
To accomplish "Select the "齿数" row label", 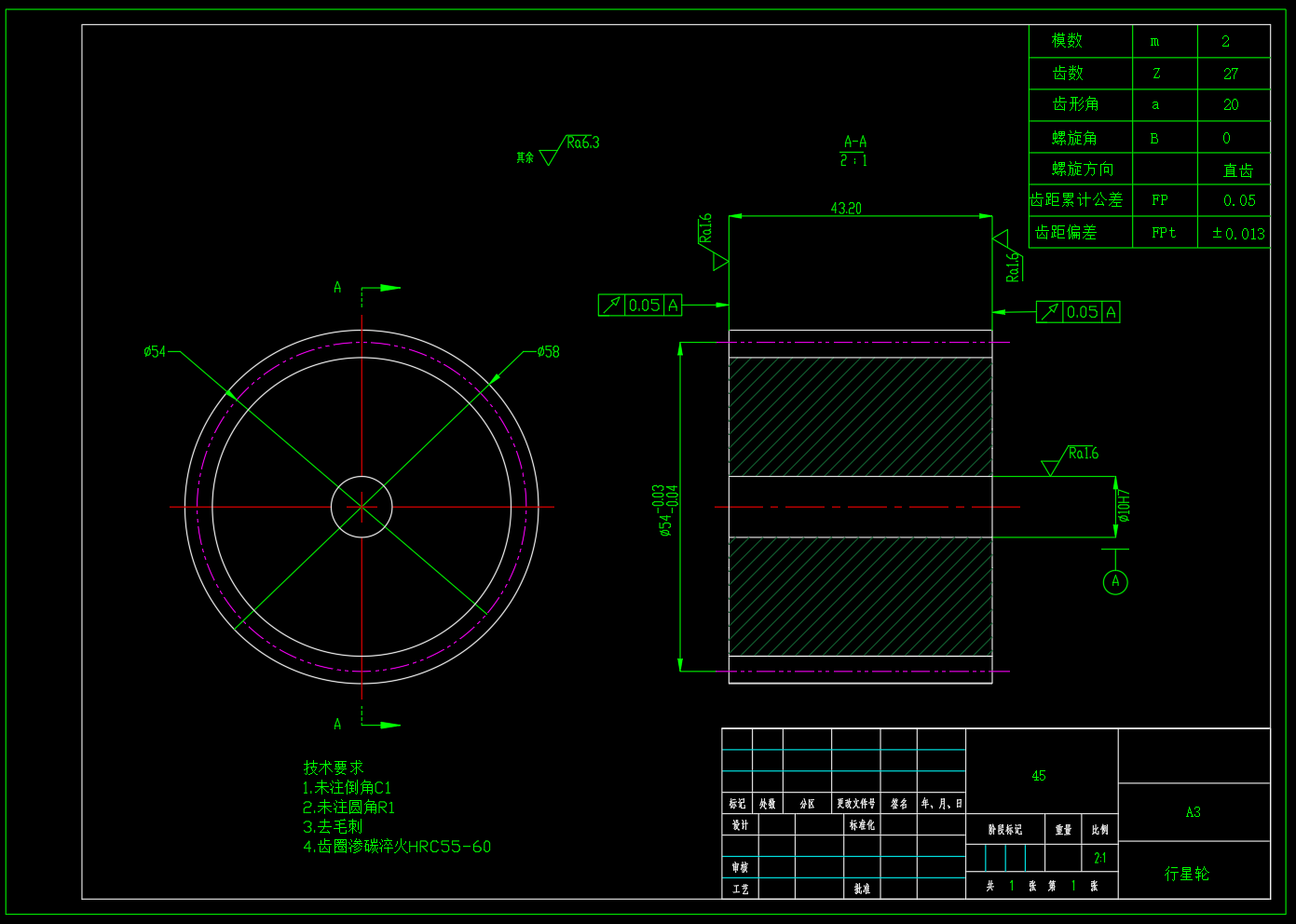I will [x=1068, y=73].
